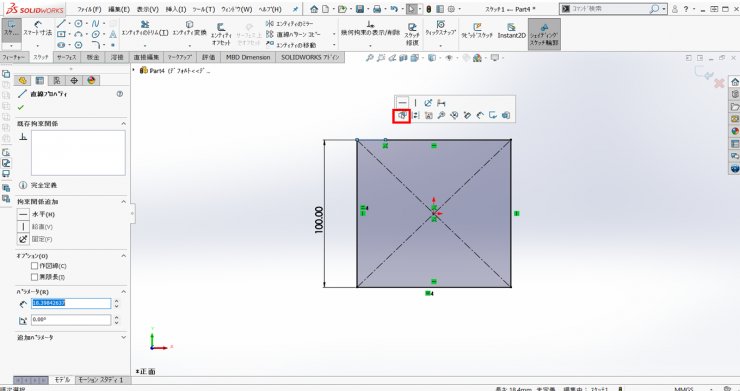Expand the Part4 tree node arrow
740x391 pixels.
click(134, 70)
